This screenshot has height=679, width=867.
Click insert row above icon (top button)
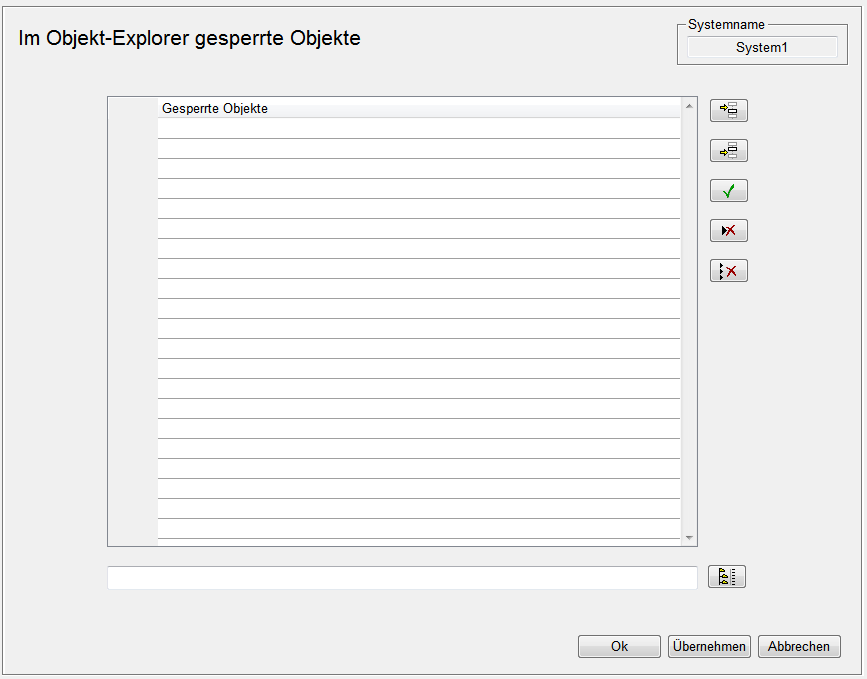[729, 111]
